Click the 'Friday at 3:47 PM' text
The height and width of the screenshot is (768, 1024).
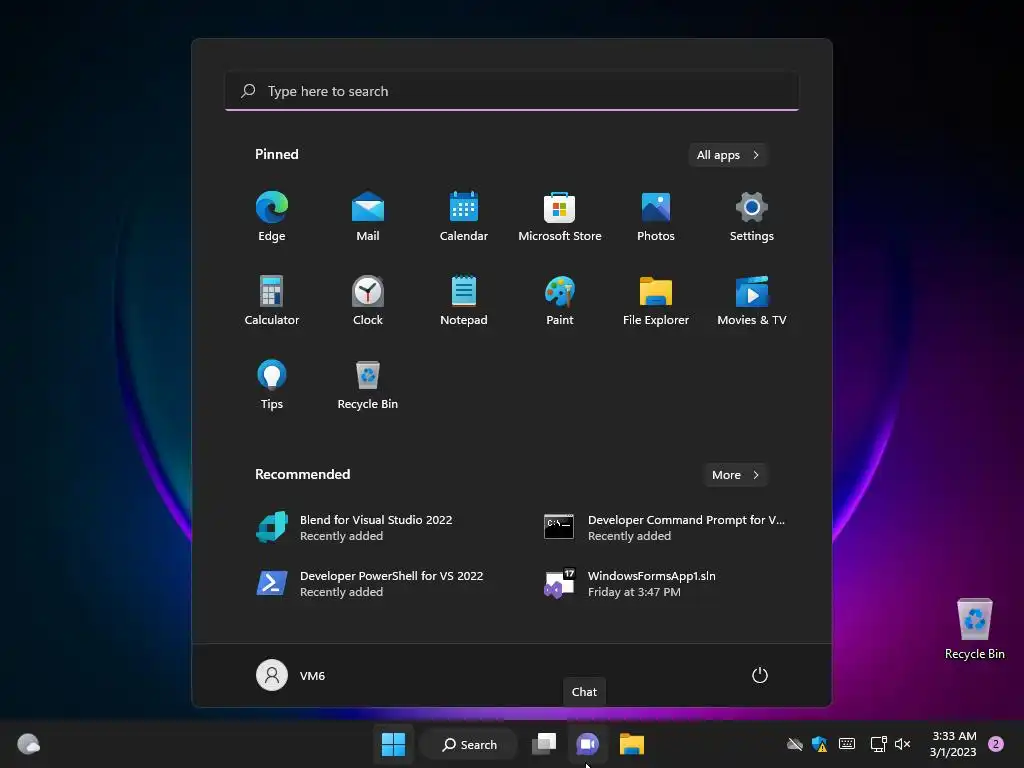coord(634,592)
